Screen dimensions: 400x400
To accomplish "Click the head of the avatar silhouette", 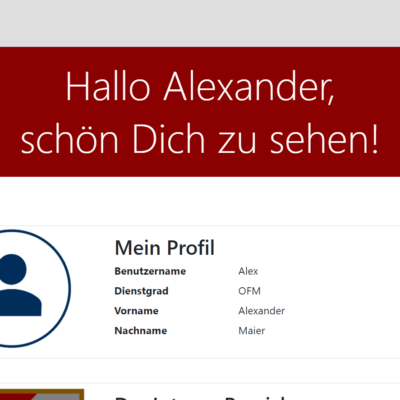I will tap(13, 269).
